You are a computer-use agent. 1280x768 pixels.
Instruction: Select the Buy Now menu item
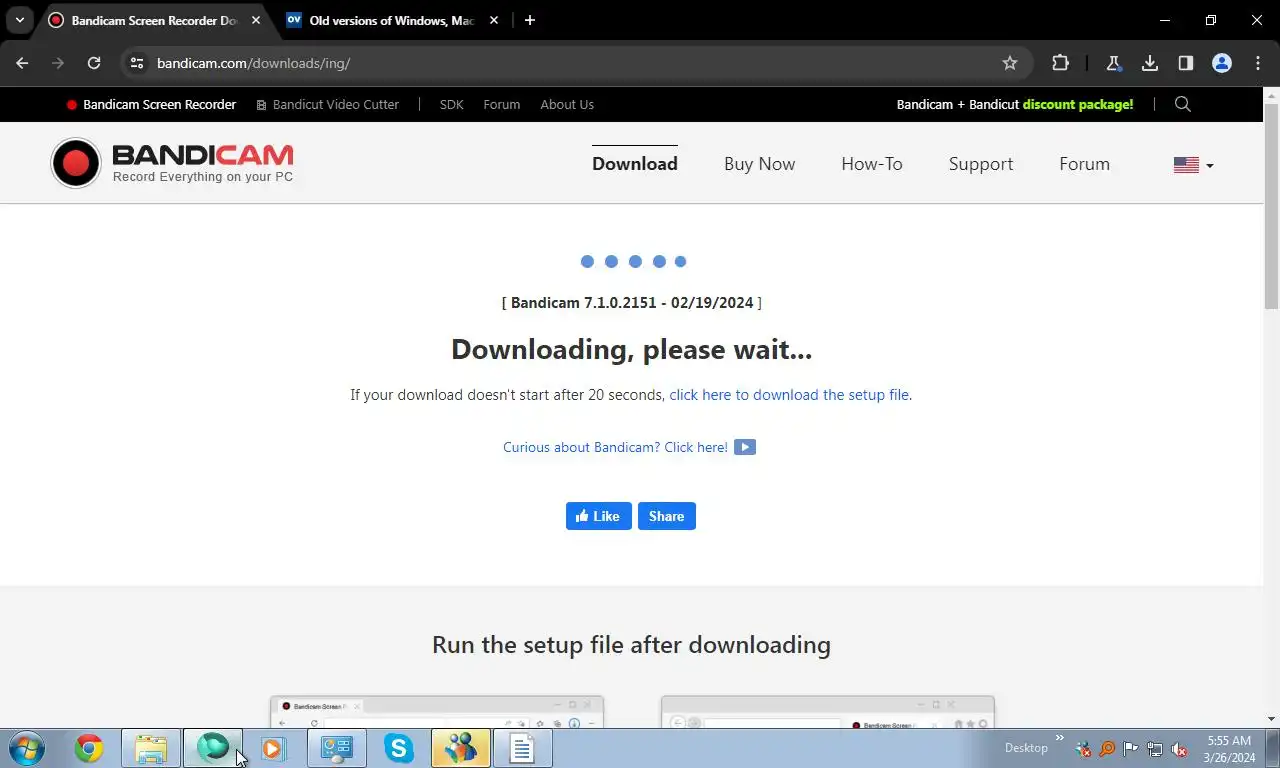tap(759, 164)
